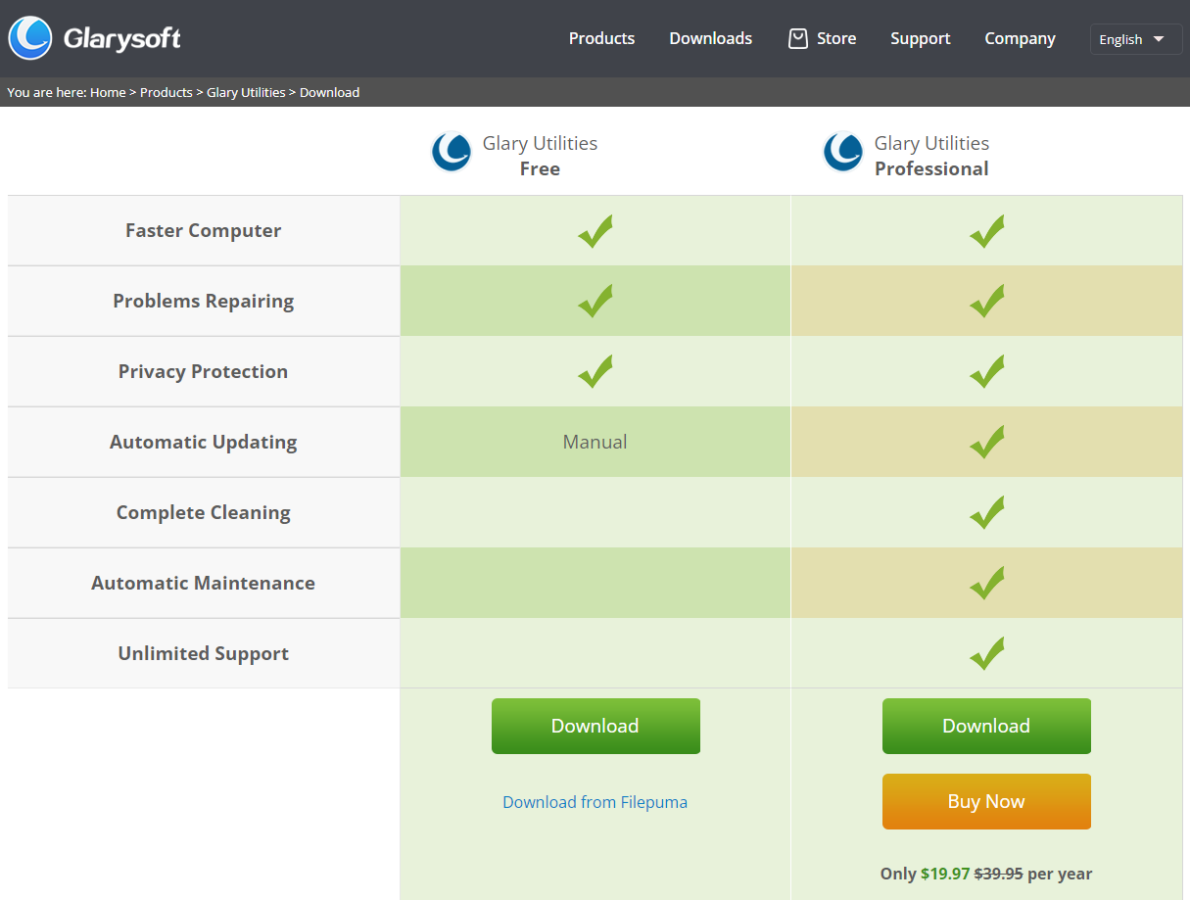Open the English language dropdown
Image resolution: width=1190 pixels, height=900 pixels.
click(x=1135, y=39)
